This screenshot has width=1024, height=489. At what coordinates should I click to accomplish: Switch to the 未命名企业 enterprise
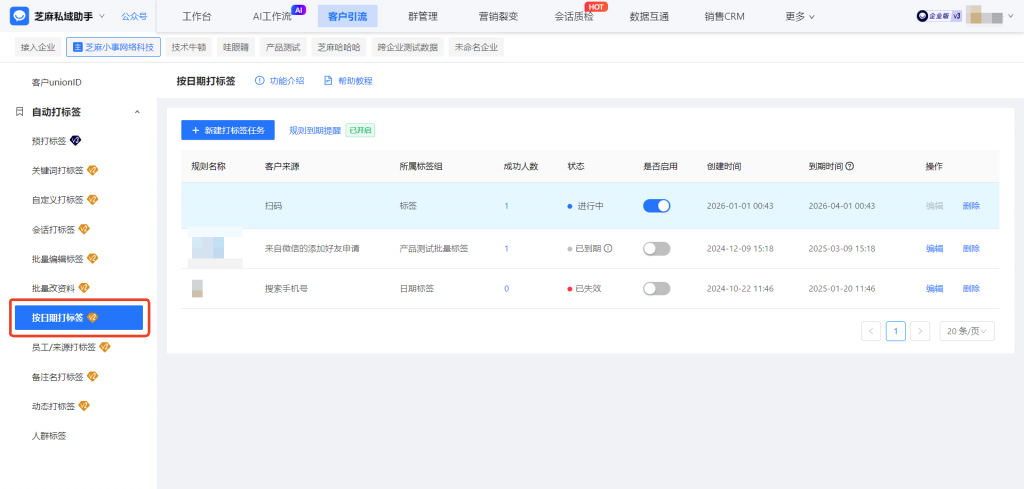[x=476, y=47]
